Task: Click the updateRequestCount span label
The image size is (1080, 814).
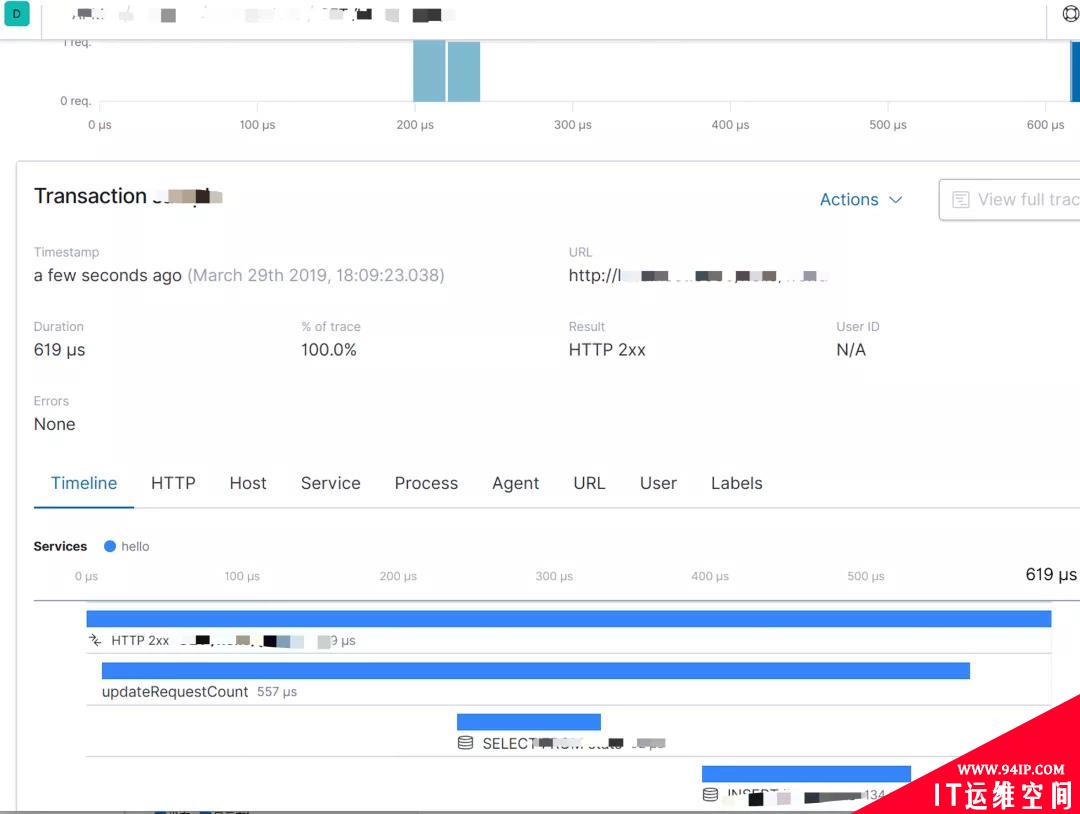Action: [x=175, y=691]
